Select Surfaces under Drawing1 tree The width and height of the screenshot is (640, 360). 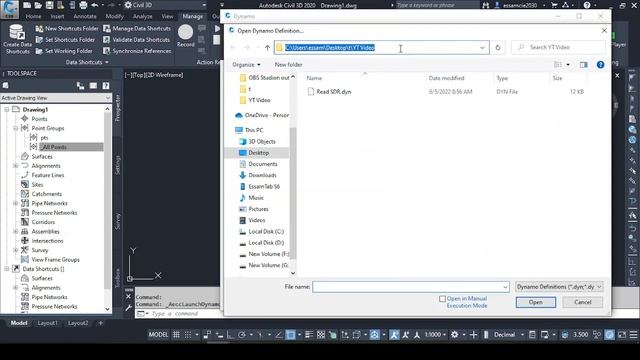click(42, 156)
